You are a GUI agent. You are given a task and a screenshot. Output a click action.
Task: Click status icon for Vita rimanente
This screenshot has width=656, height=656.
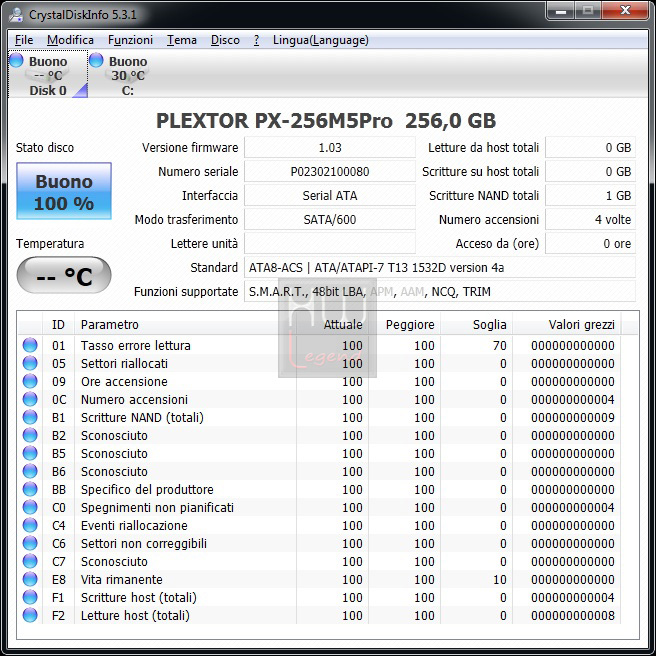30,579
